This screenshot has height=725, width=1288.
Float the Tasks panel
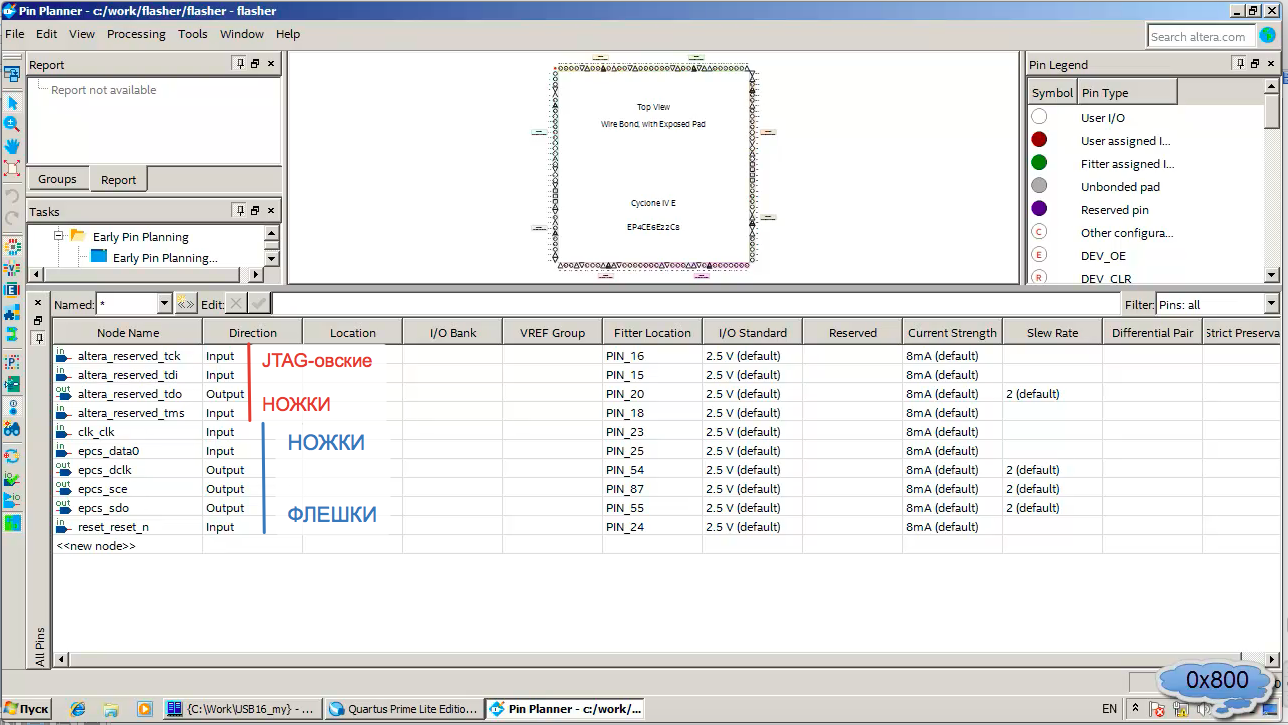click(255, 210)
